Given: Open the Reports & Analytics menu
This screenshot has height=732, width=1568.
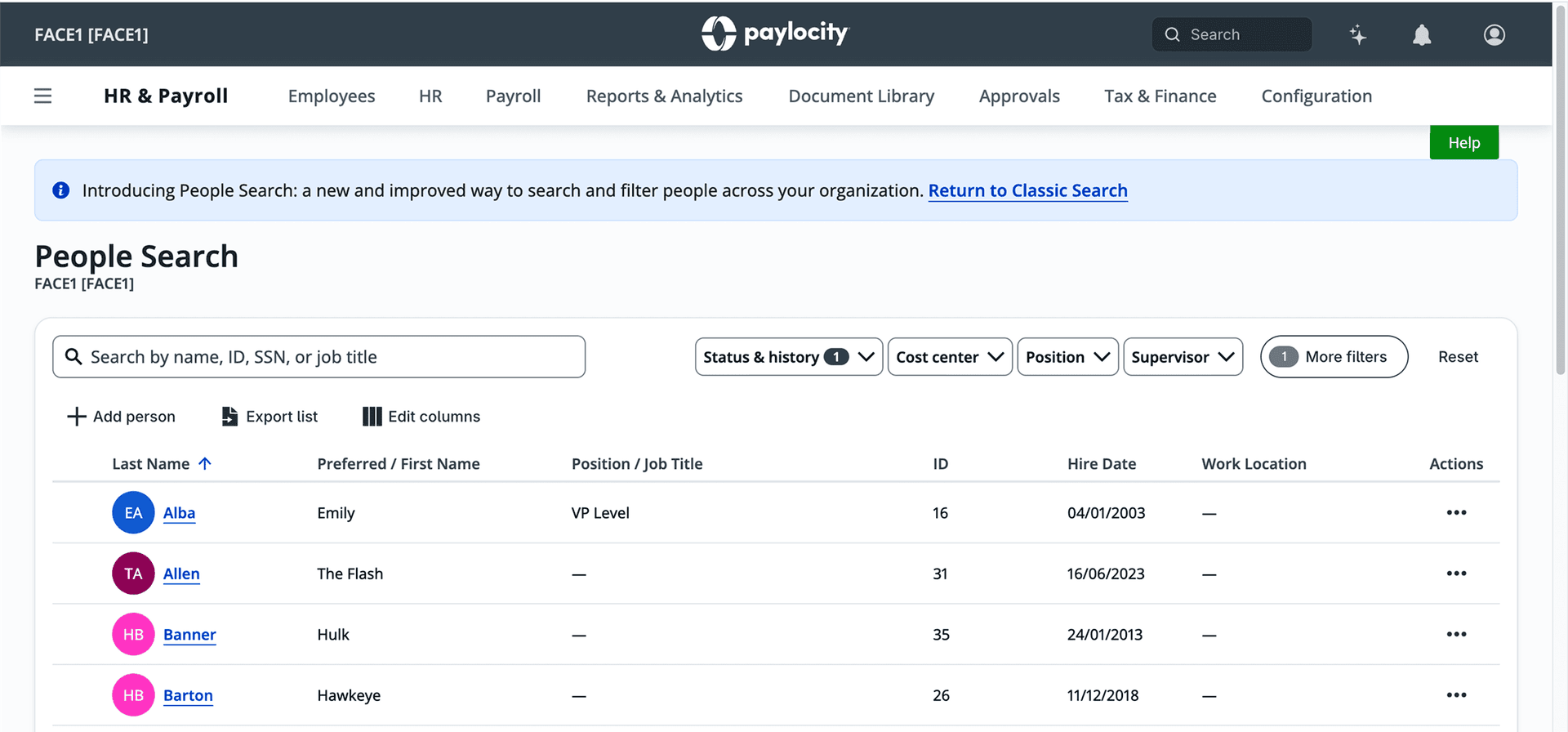Looking at the screenshot, I should point(664,96).
